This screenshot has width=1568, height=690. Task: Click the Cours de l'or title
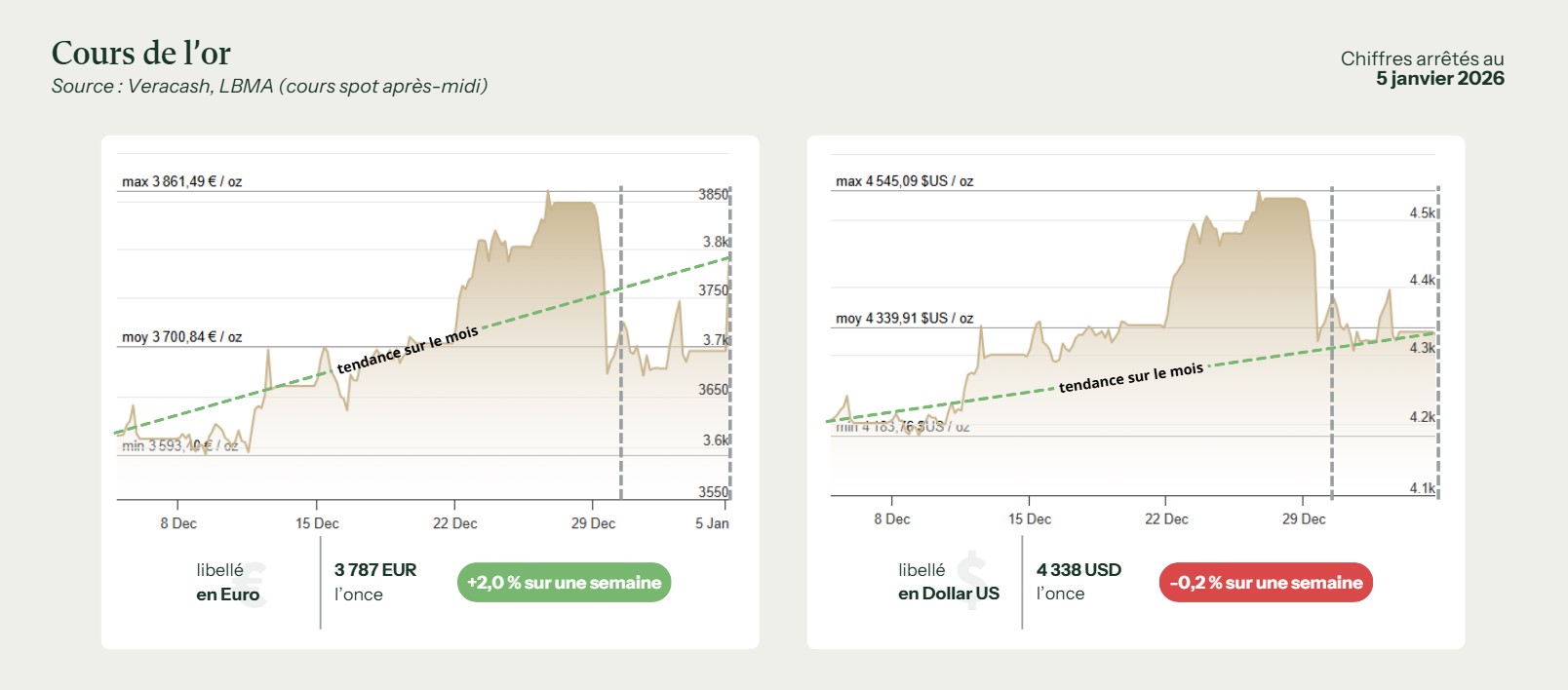[141, 53]
